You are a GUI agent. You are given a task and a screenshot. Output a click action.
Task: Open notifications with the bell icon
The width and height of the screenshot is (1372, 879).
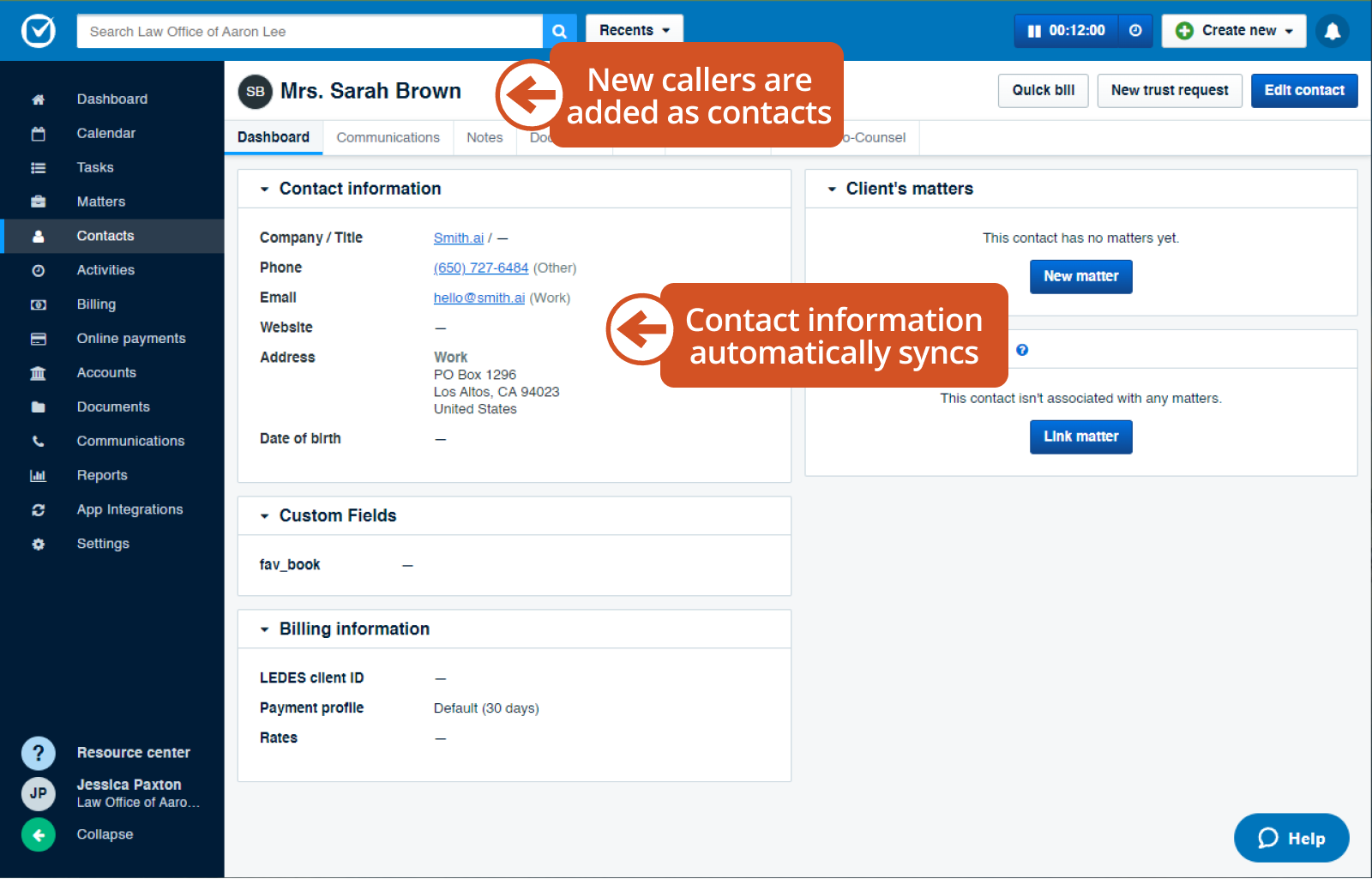point(1333,31)
